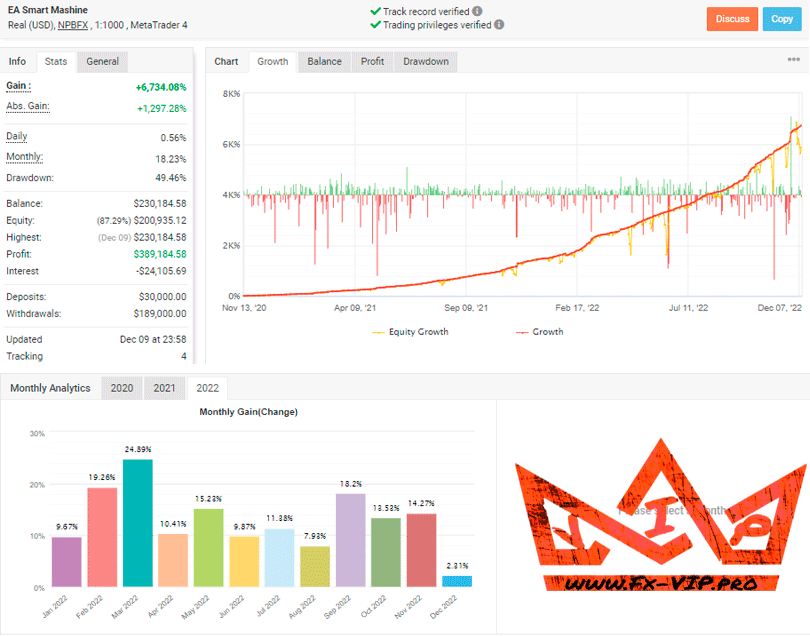810x636 pixels.
Task: View 2021 monthly analytics
Action: click(163, 388)
